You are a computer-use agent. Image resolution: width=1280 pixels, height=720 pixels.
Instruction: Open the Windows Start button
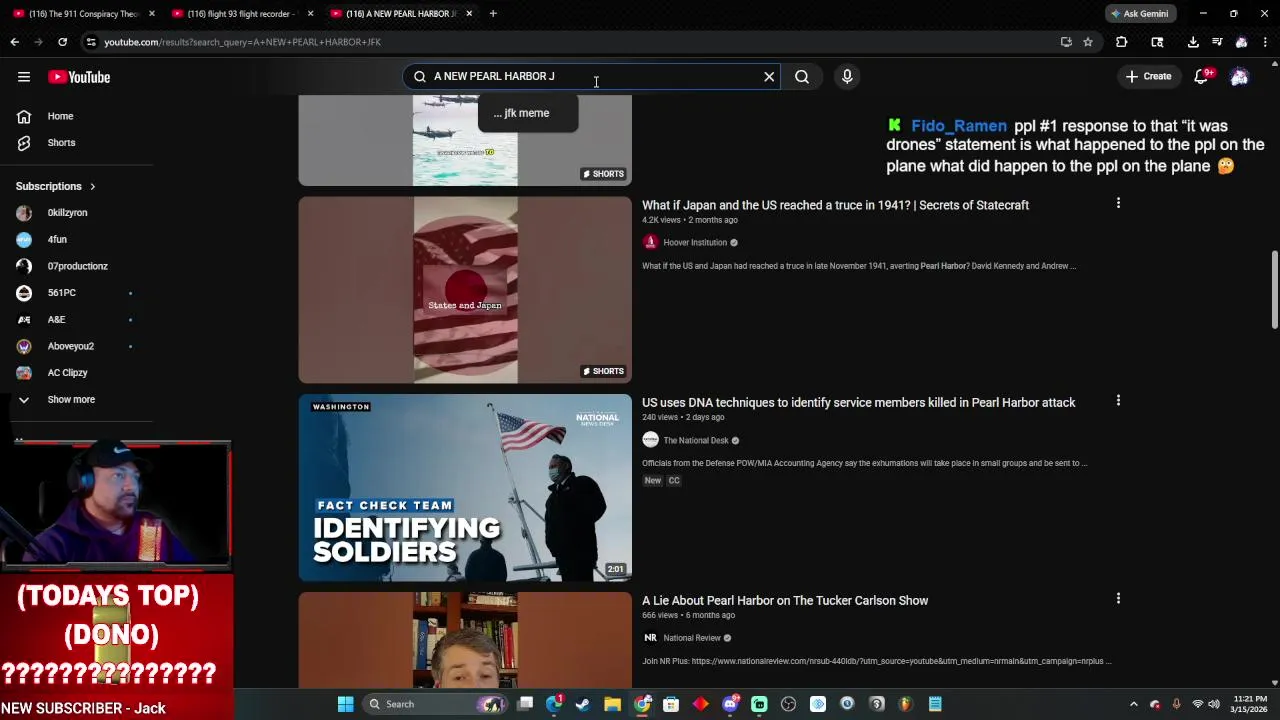coord(345,704)
